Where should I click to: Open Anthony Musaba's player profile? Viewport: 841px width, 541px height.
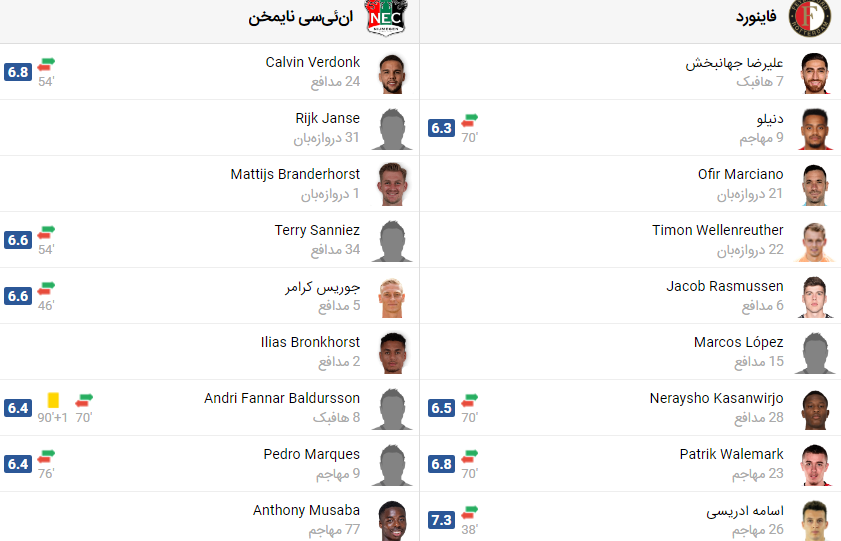pyautogui.click(x=306, y=510)
